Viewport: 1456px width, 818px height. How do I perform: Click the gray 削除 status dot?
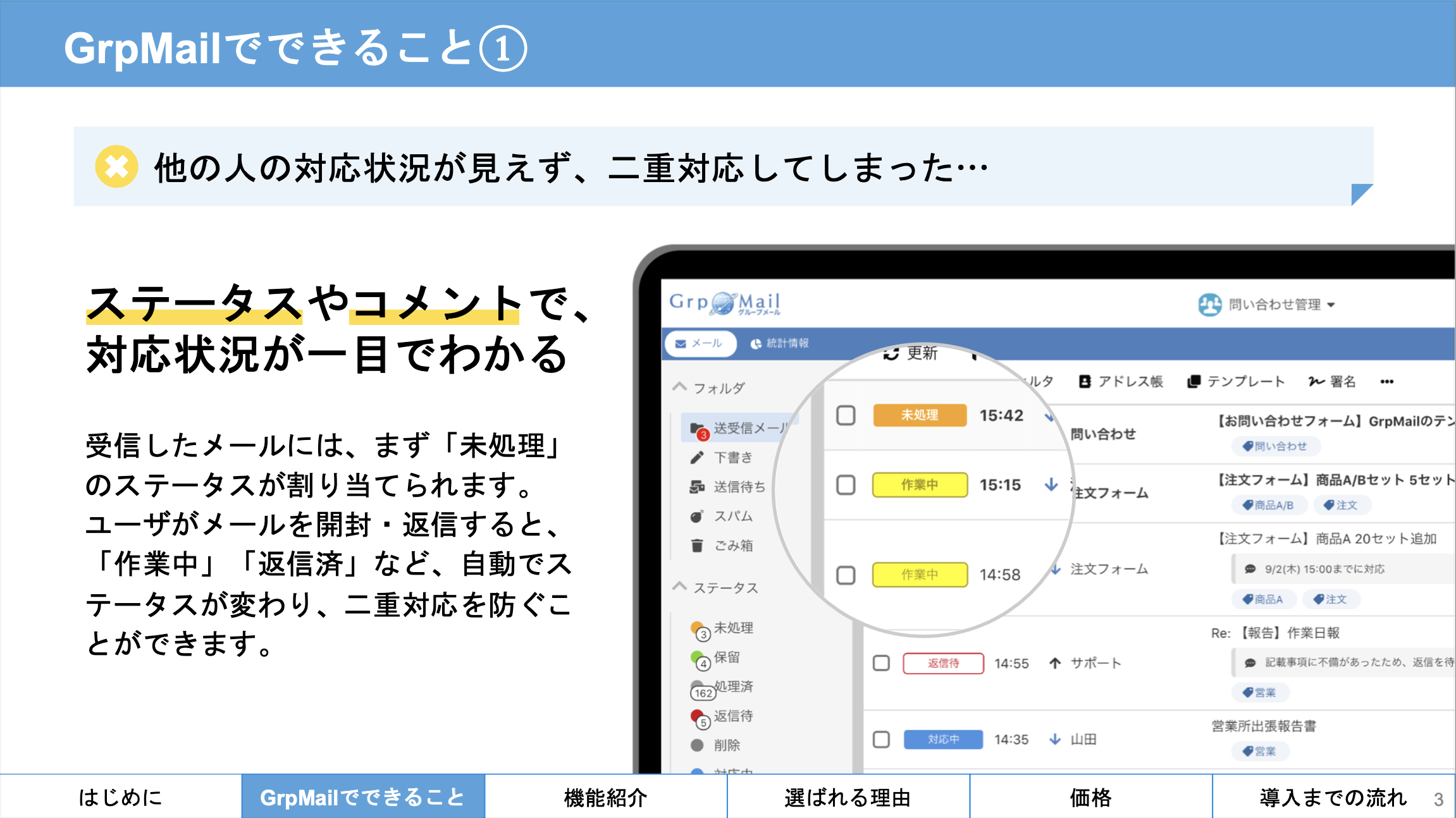697,745
